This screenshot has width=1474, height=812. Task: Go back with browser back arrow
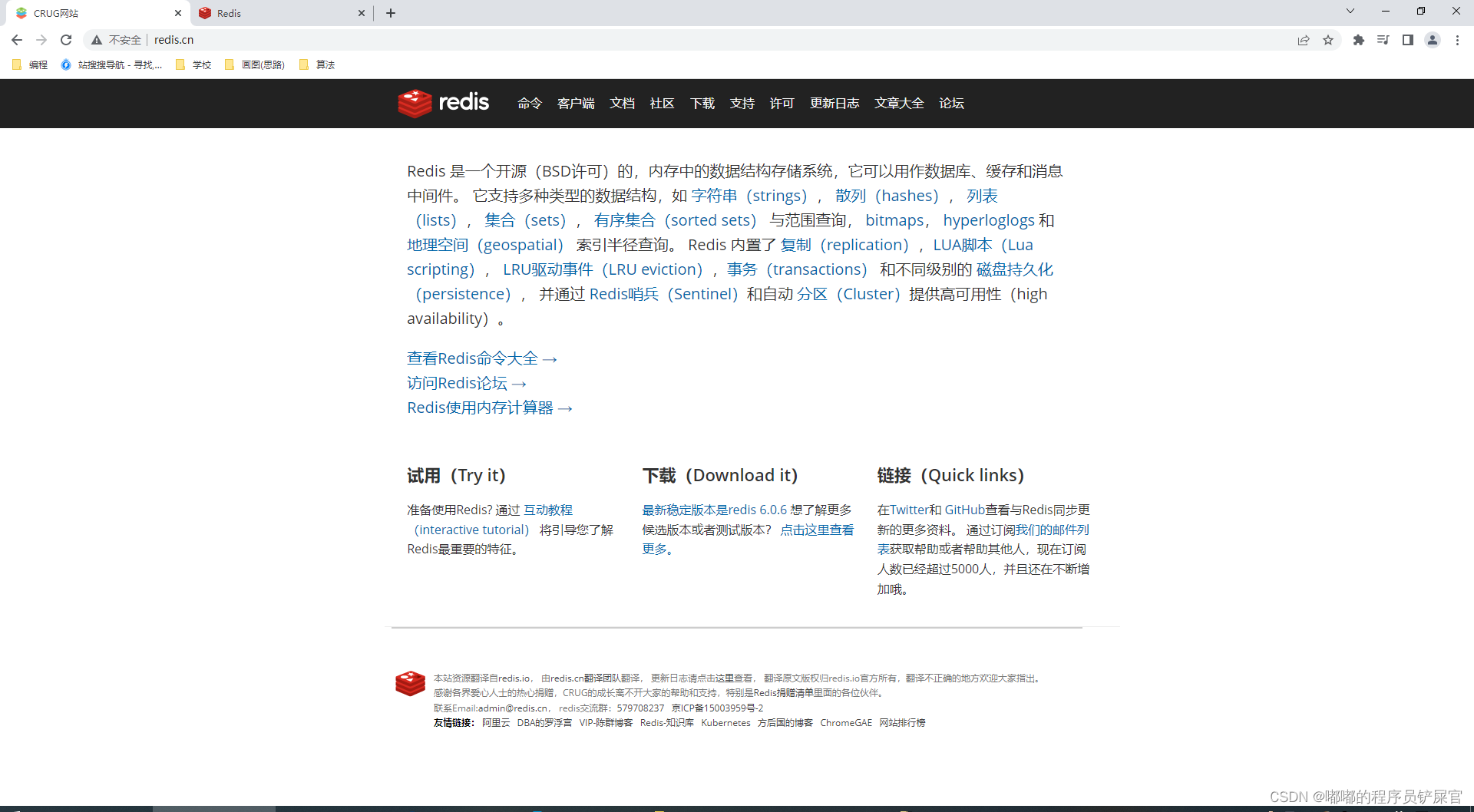click(x=17, y=40)
